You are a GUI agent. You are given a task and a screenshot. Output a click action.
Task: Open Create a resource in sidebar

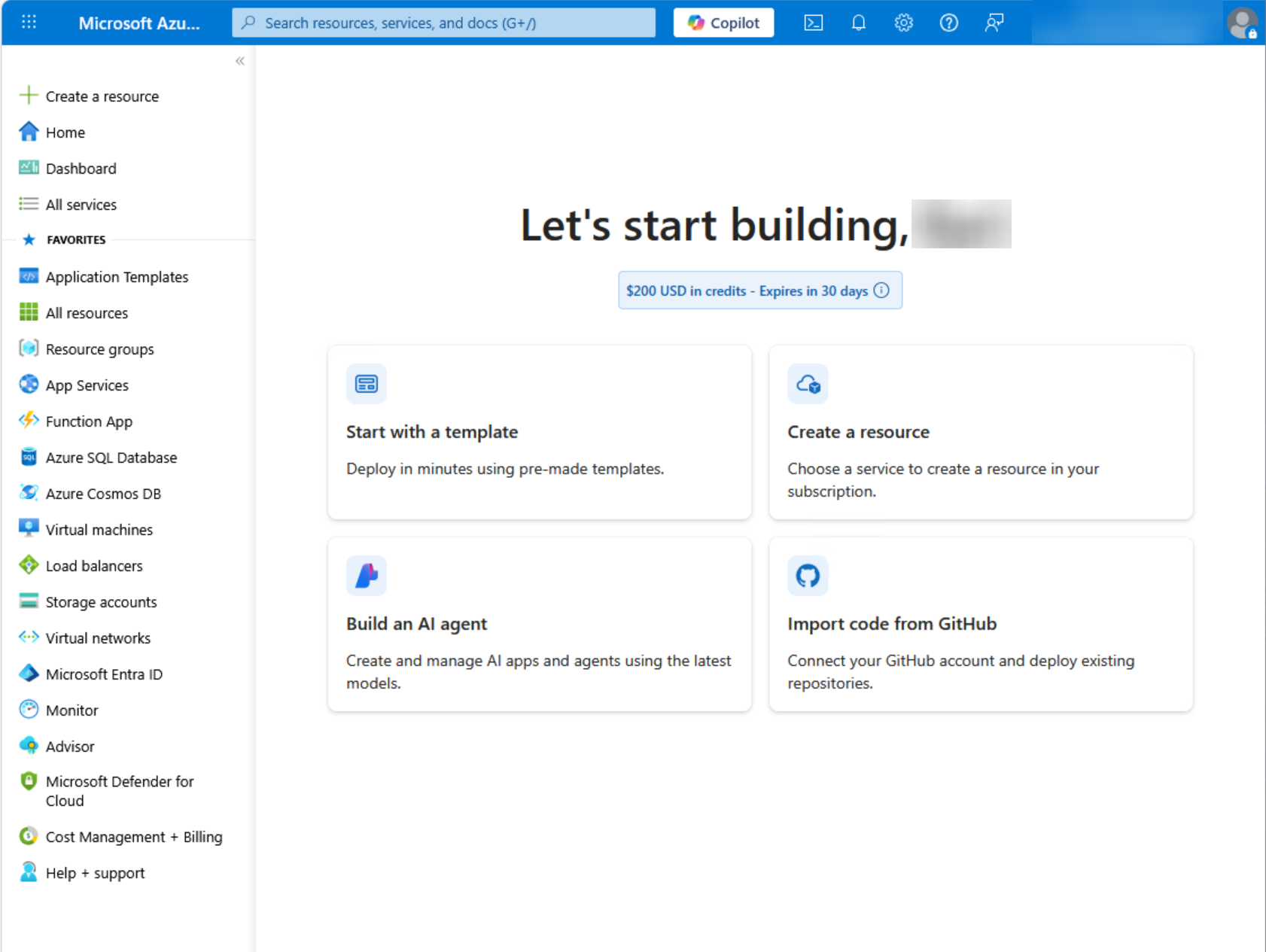point(102,96)
